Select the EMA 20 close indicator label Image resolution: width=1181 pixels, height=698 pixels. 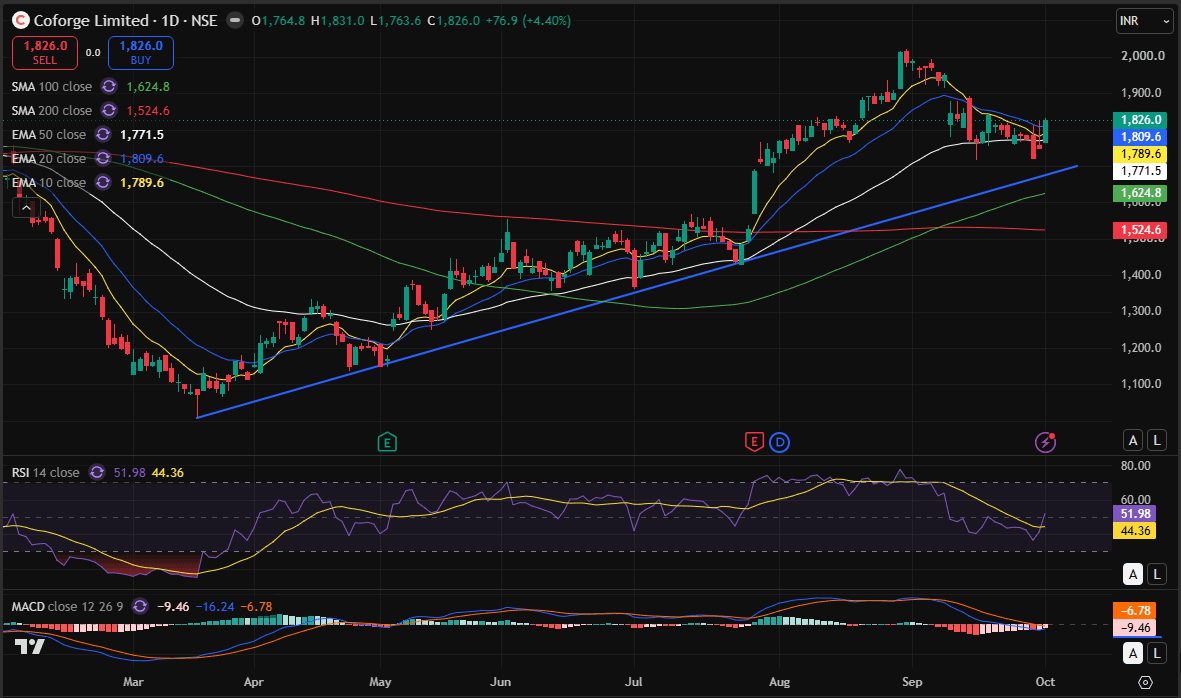tap(48, 159)
